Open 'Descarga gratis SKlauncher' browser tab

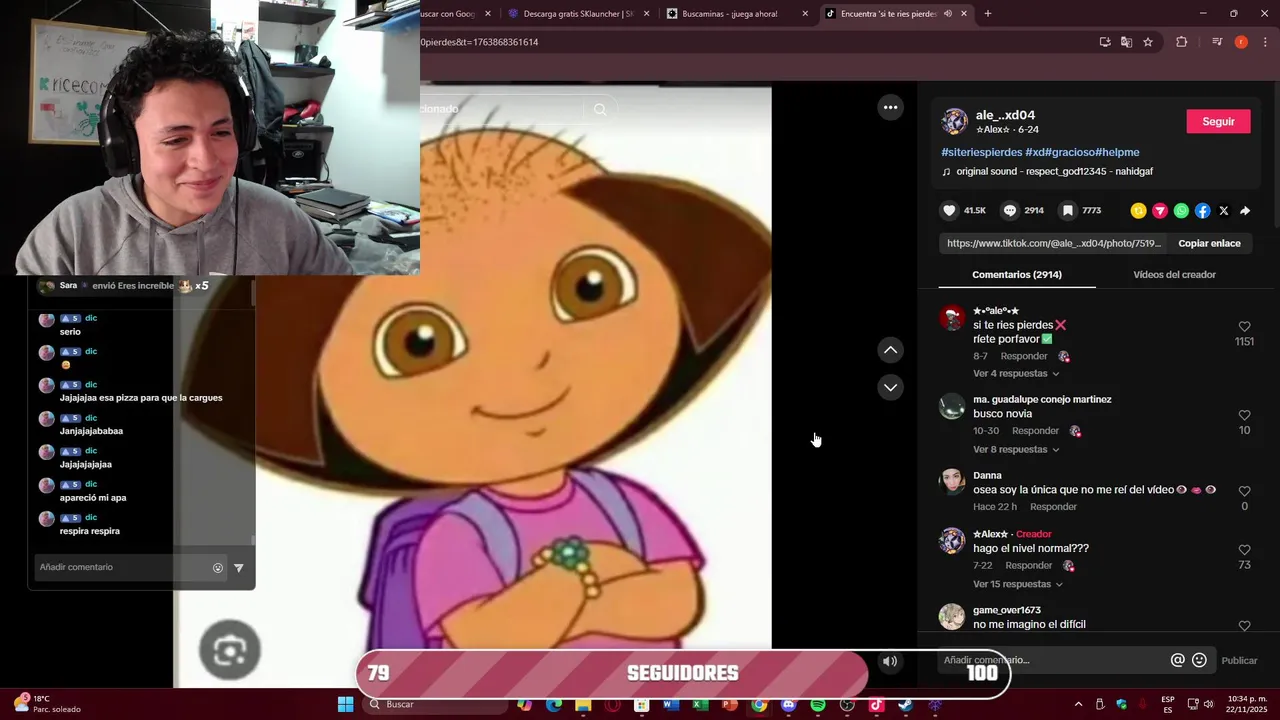coord(579,14)
